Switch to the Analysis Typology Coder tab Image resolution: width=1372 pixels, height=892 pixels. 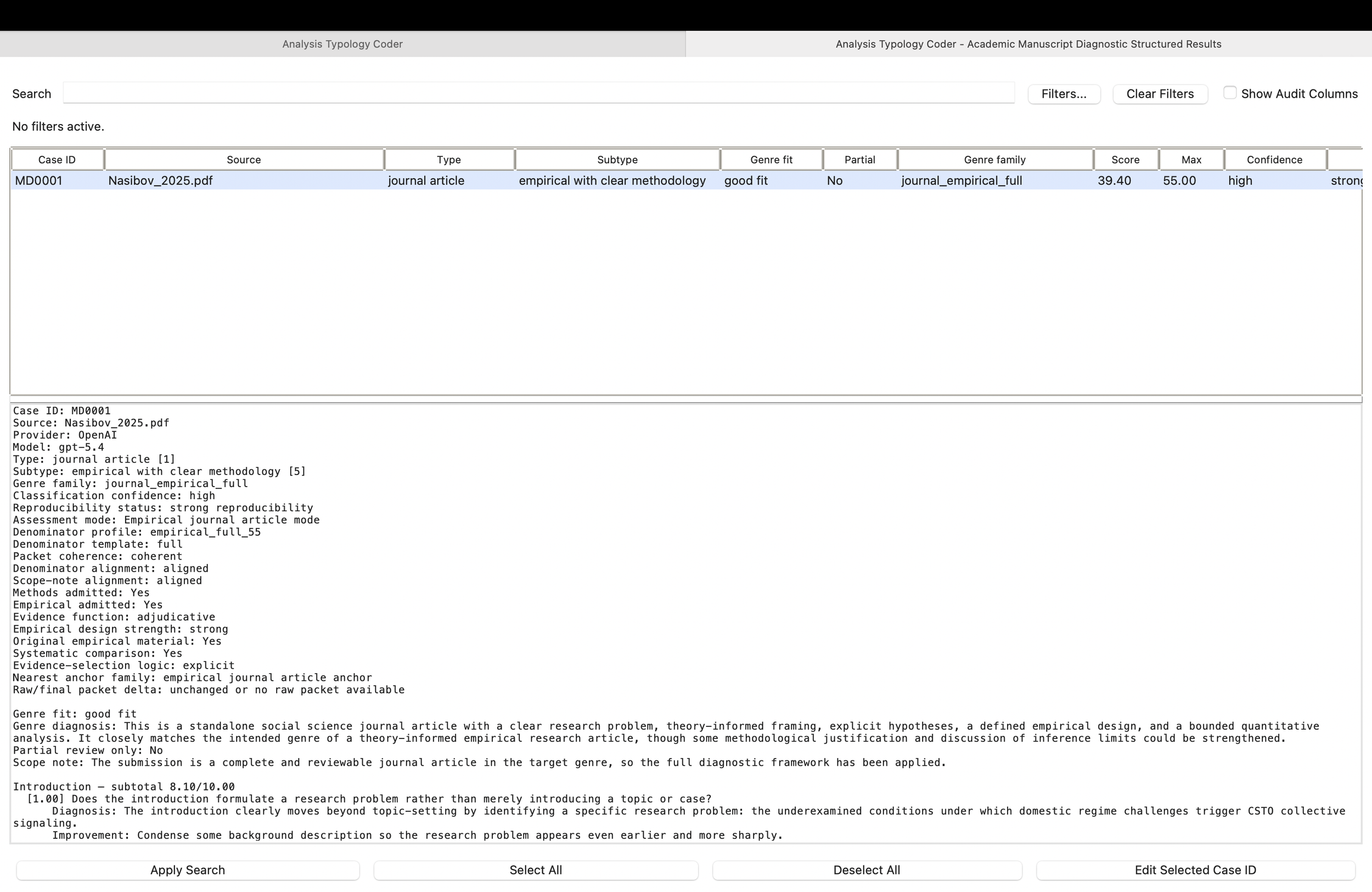(342, 44)
